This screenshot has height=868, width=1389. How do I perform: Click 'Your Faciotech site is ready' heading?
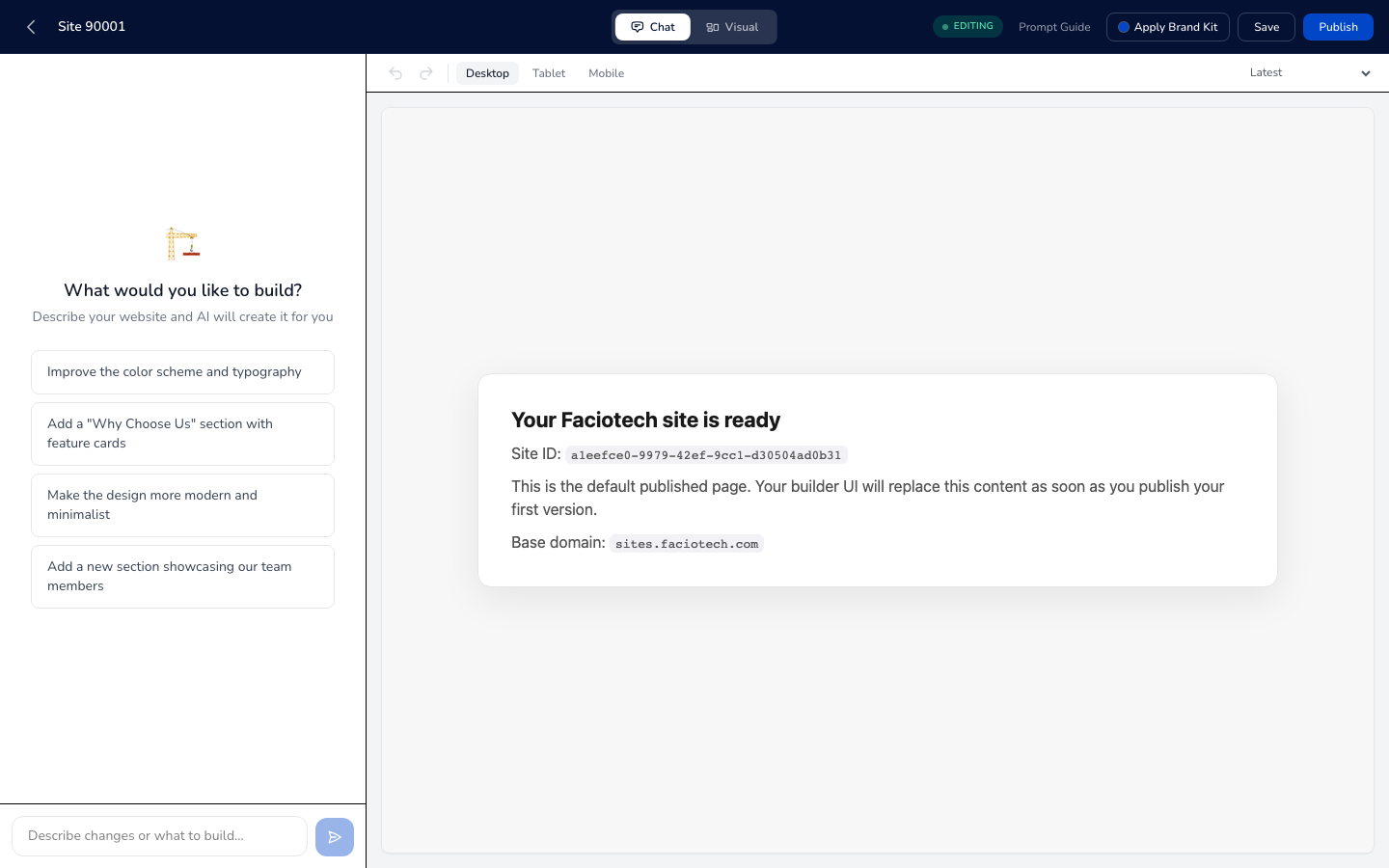[x=645, y=420]
